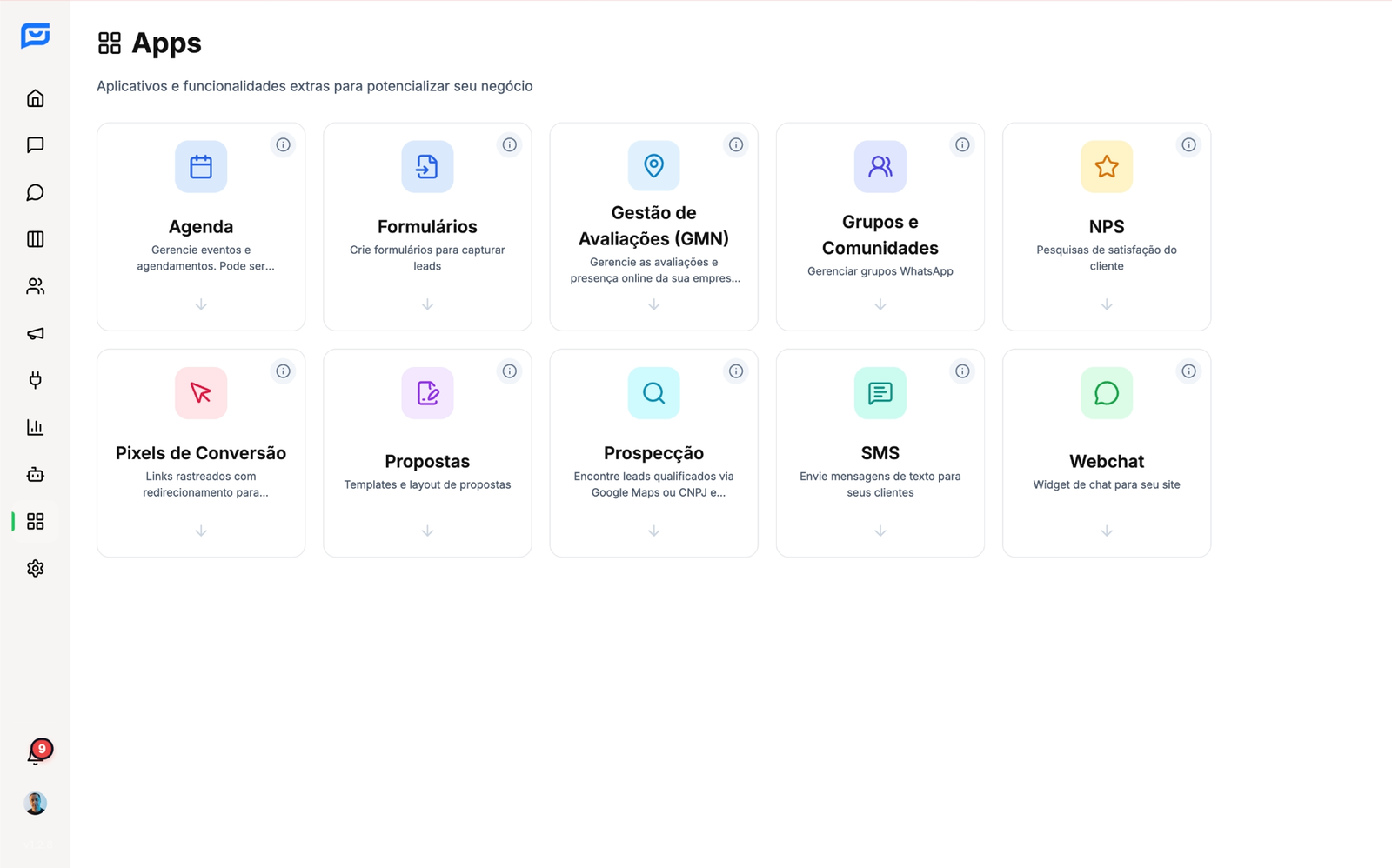Select the campaigns megaphone icon in sidebar
Viewport: 1392px width, 868px height.
[35, 333]
